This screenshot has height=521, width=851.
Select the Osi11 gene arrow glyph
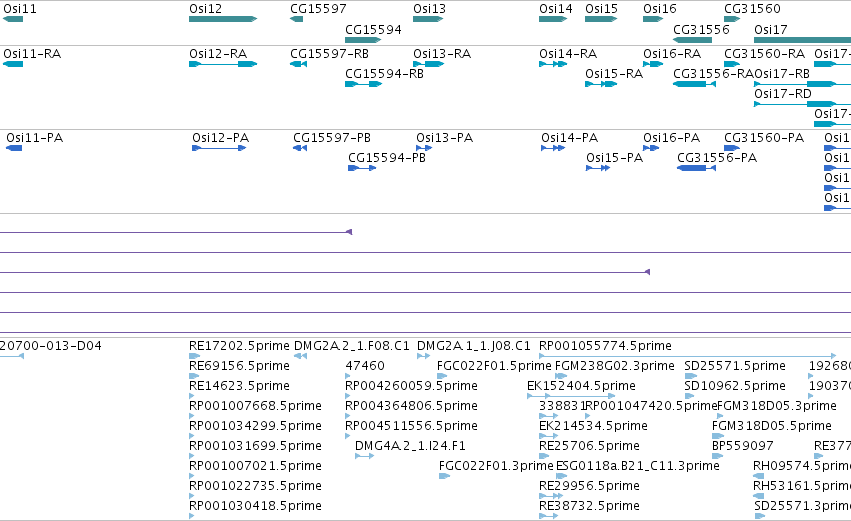click(13, 19)
